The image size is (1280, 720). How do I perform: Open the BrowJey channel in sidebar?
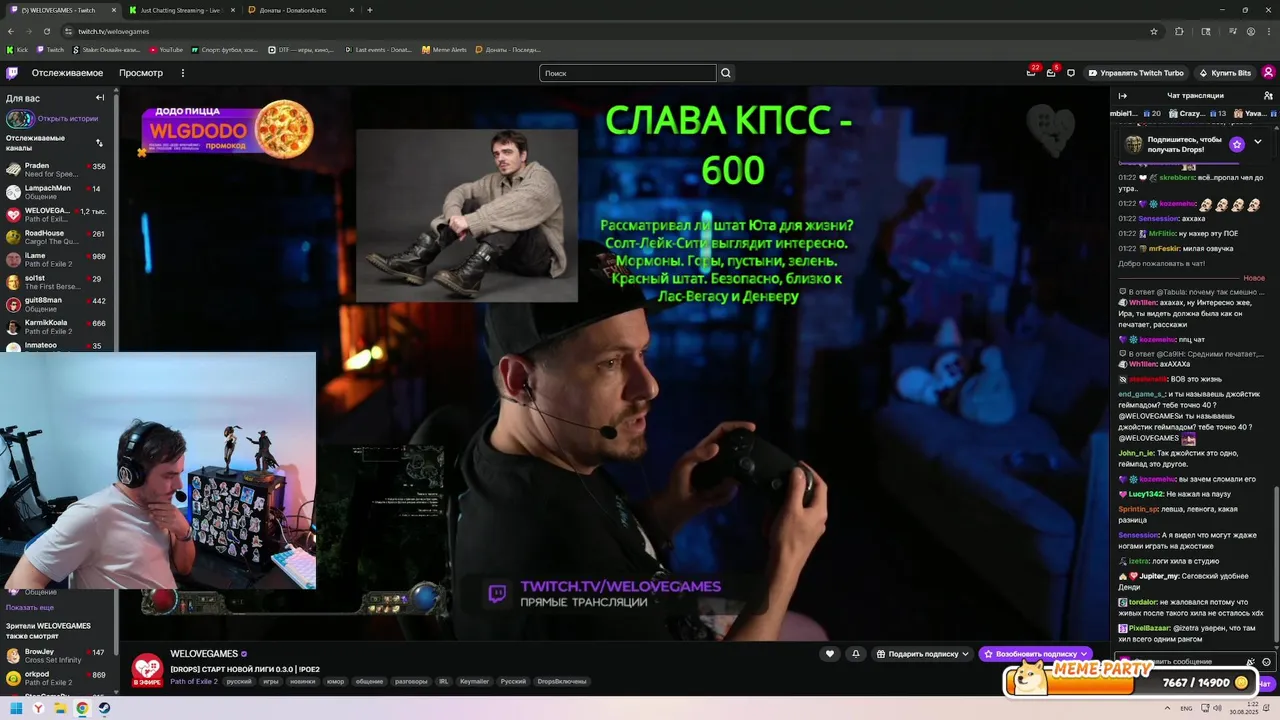[x=56, y=655]
